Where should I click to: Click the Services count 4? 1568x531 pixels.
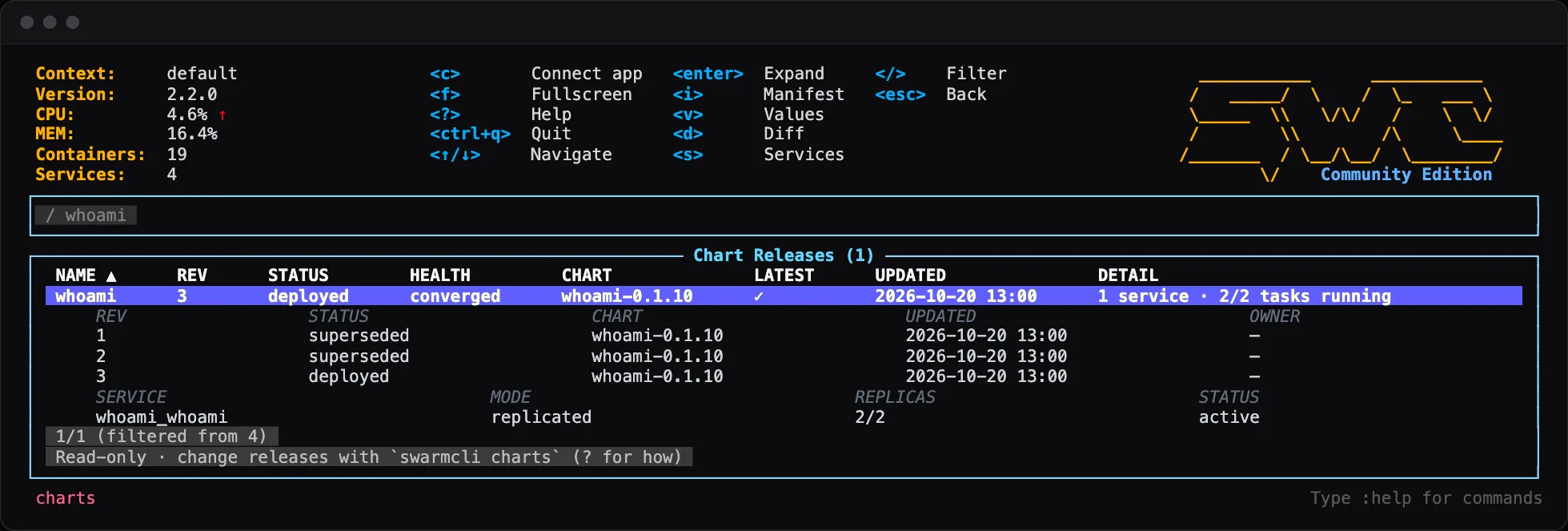172,175
